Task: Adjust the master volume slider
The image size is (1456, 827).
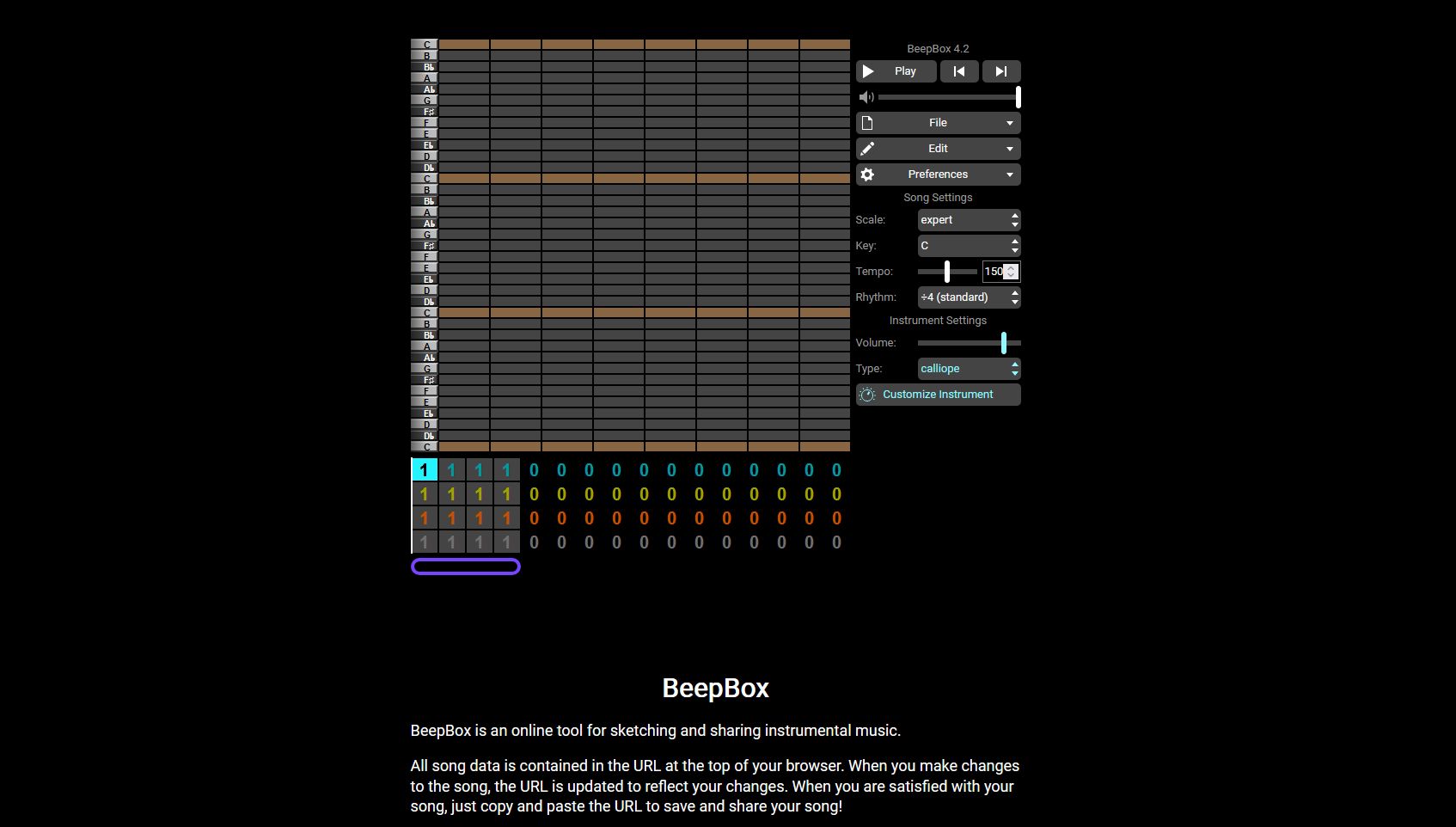Action: click(949, 97)
